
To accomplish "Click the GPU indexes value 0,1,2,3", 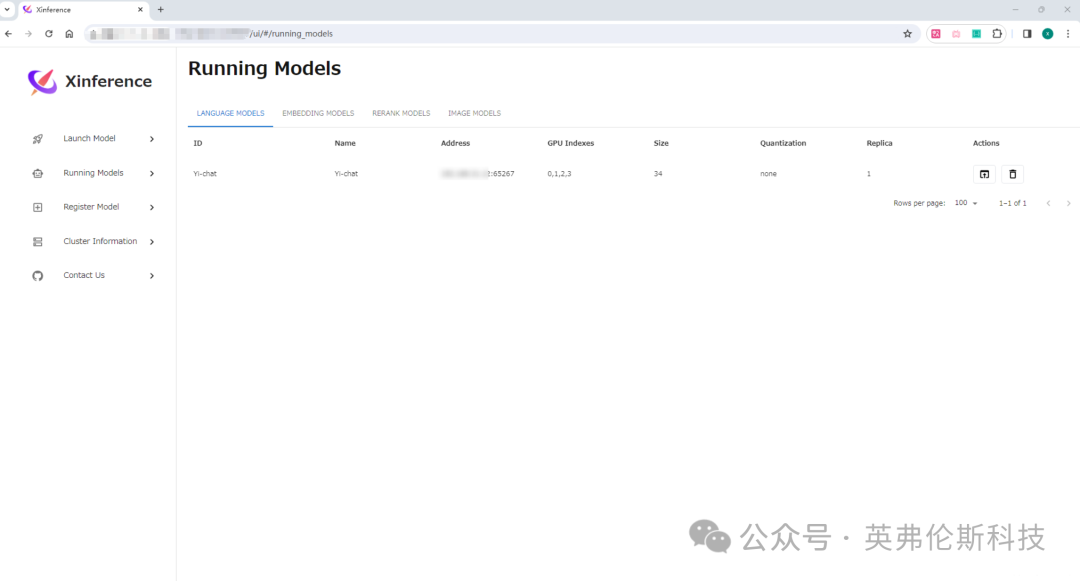I will click(559, 173).
